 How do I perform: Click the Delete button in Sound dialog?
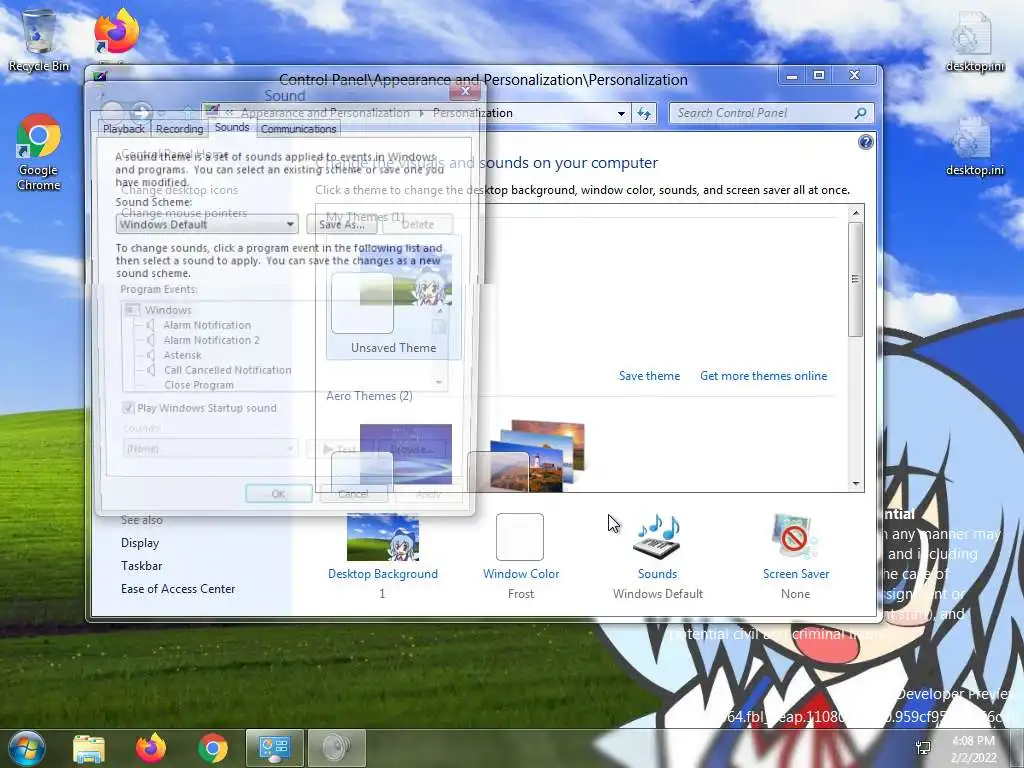(417, 224)
